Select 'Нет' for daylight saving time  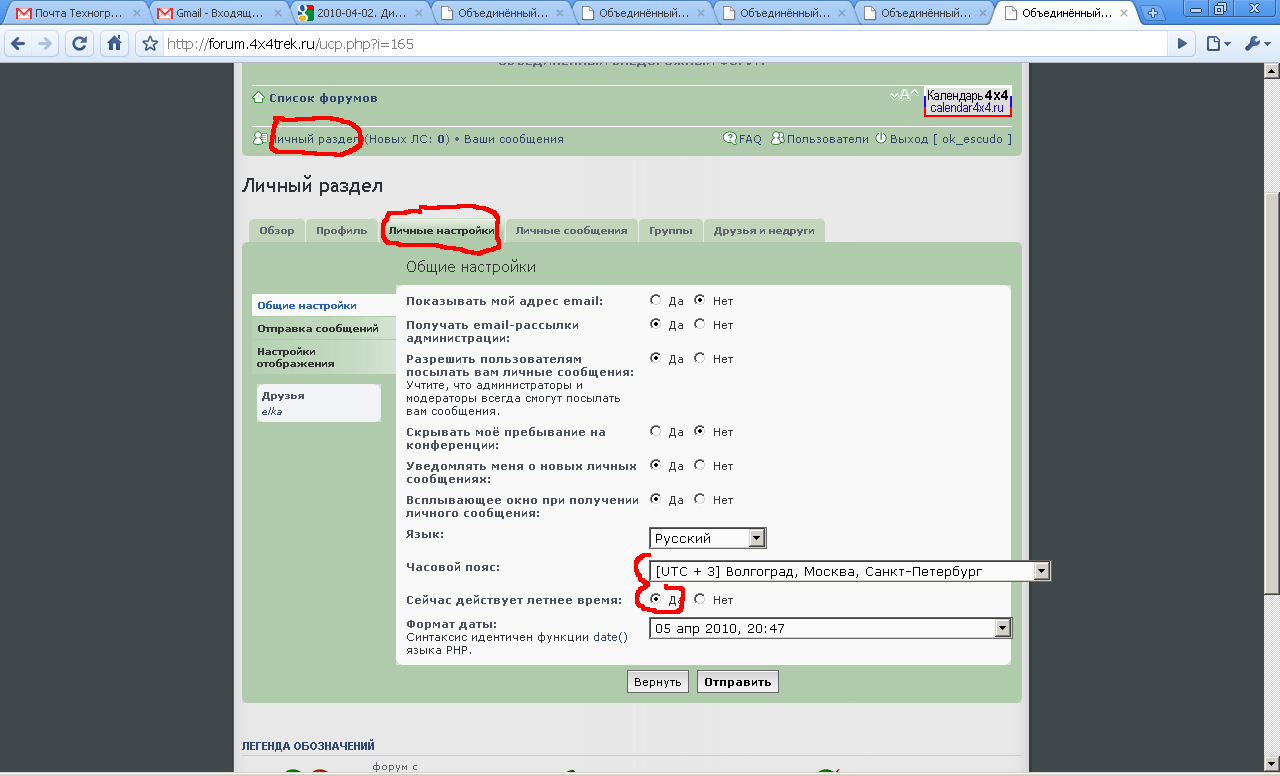(x=700, y=600)
